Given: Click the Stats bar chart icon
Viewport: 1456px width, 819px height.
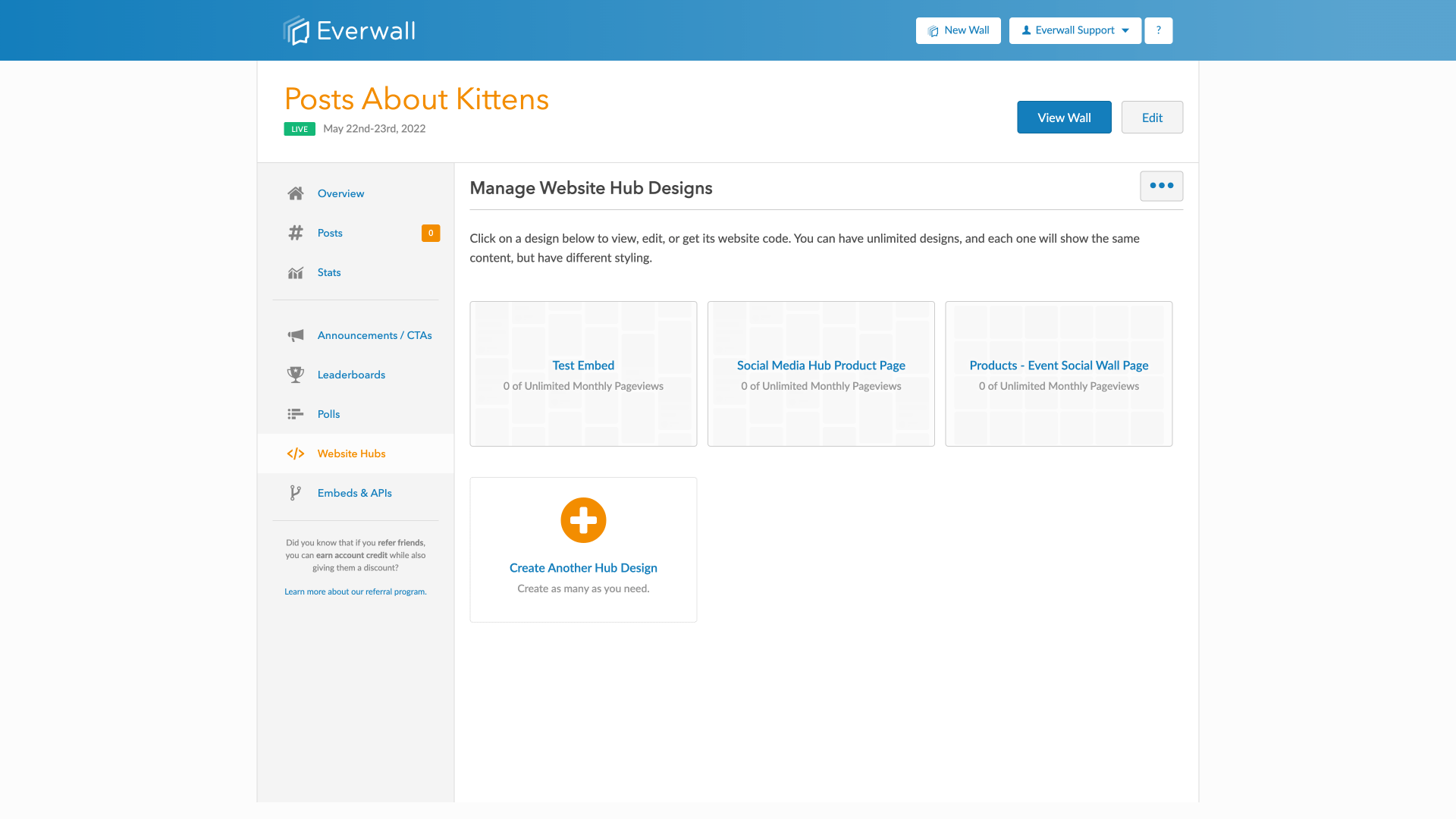Looking at the screenshot, I should [295, 272].
